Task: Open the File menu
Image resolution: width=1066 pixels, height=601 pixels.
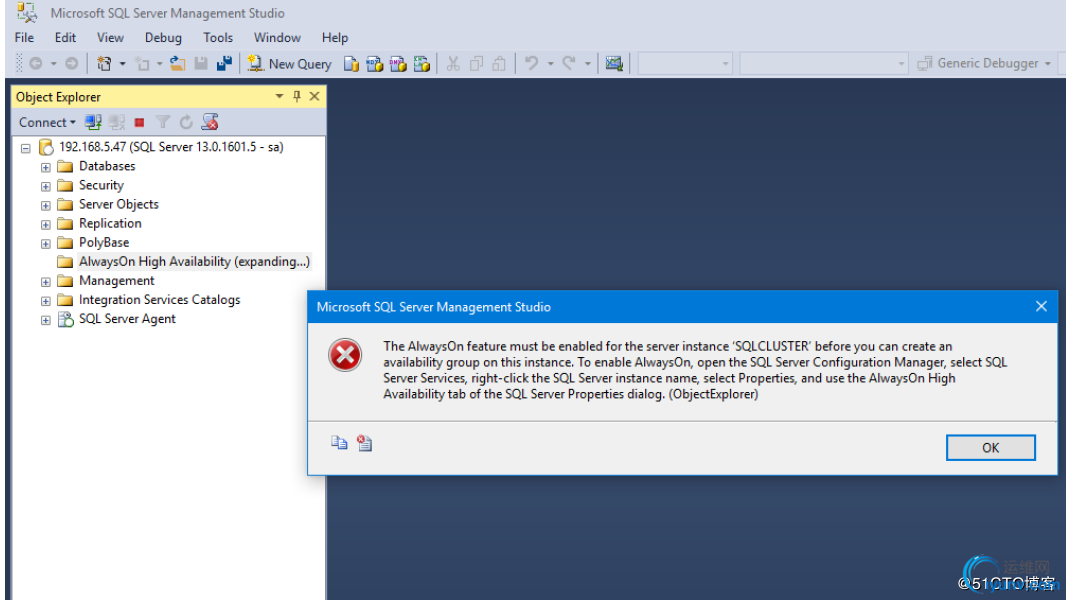Action: 24,37
